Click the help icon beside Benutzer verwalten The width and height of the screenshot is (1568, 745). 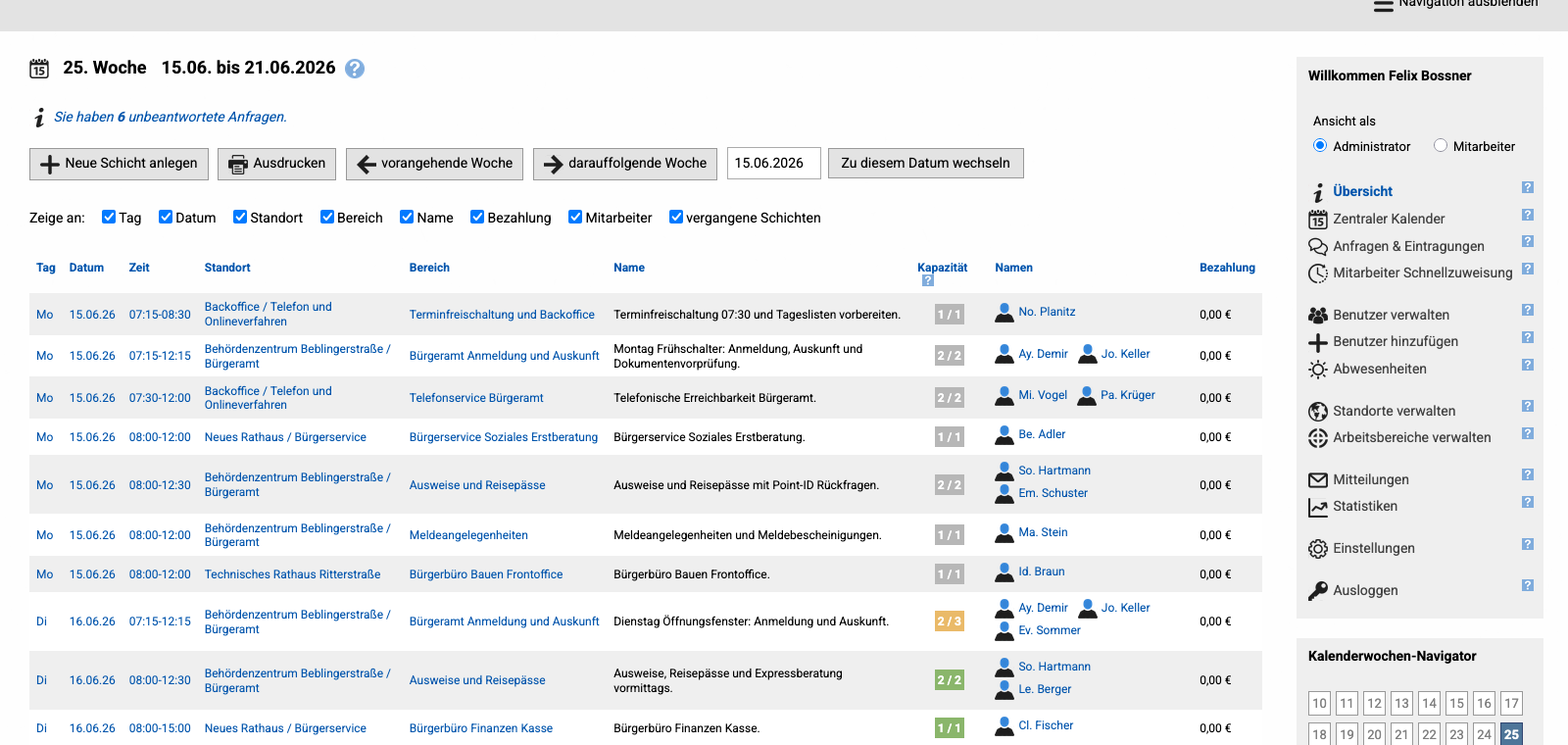tap(1527, 310)
